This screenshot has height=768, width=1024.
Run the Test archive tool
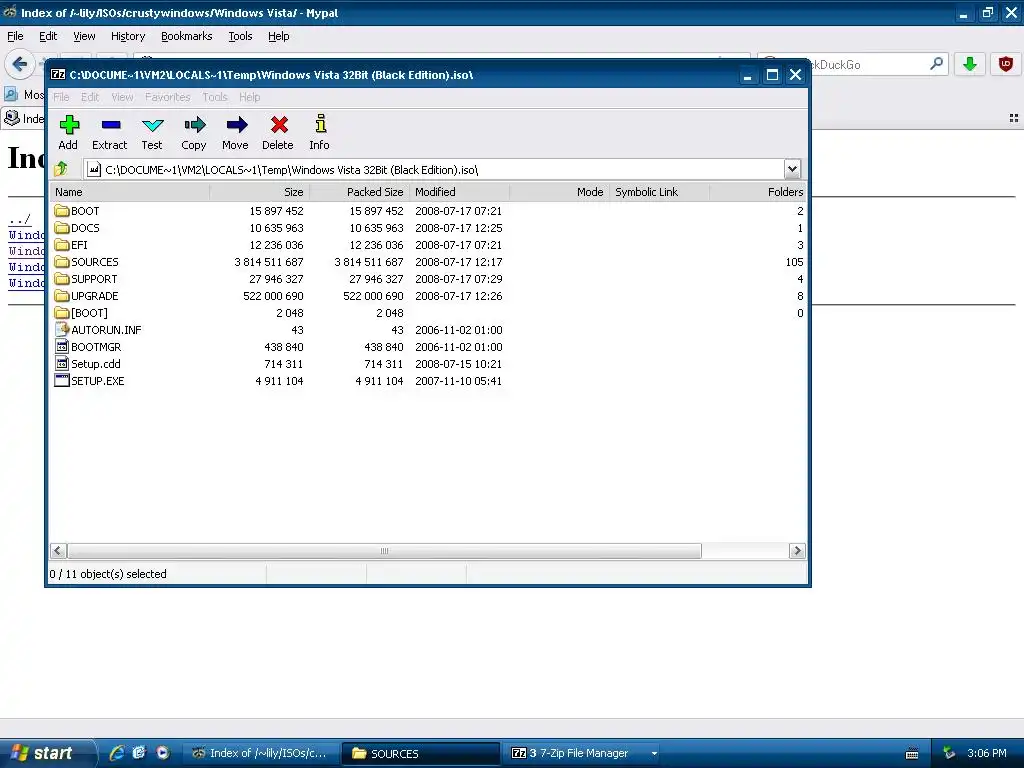(x=152, y=125)
